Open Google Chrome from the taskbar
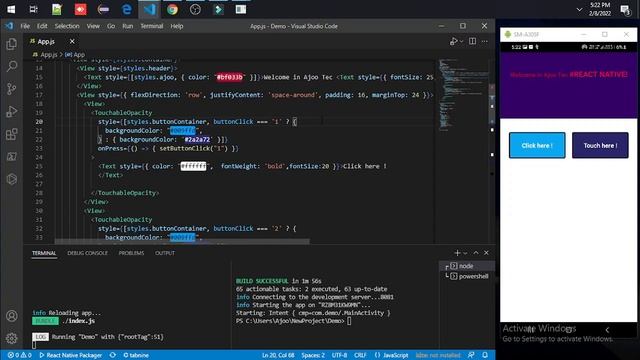Screen dimensions: 640x360 [172, 9]
